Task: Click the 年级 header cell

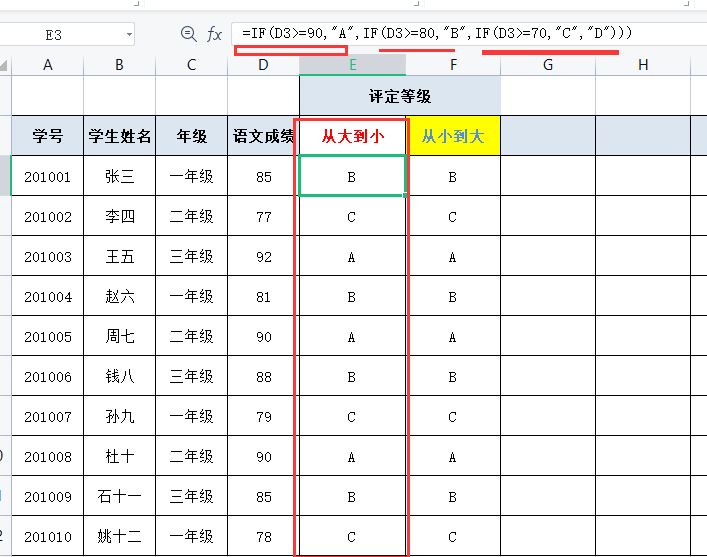Action: [192, 136]
